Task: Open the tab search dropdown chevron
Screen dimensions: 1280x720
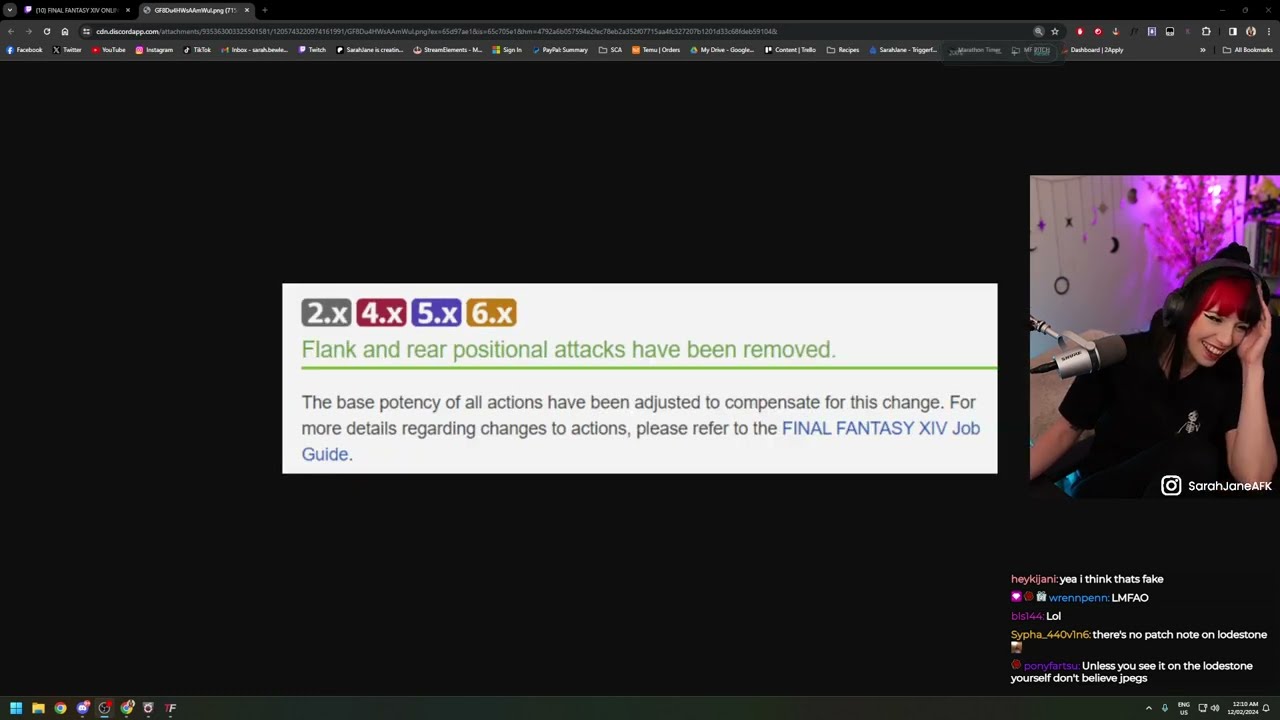Action: click(10, 10)
